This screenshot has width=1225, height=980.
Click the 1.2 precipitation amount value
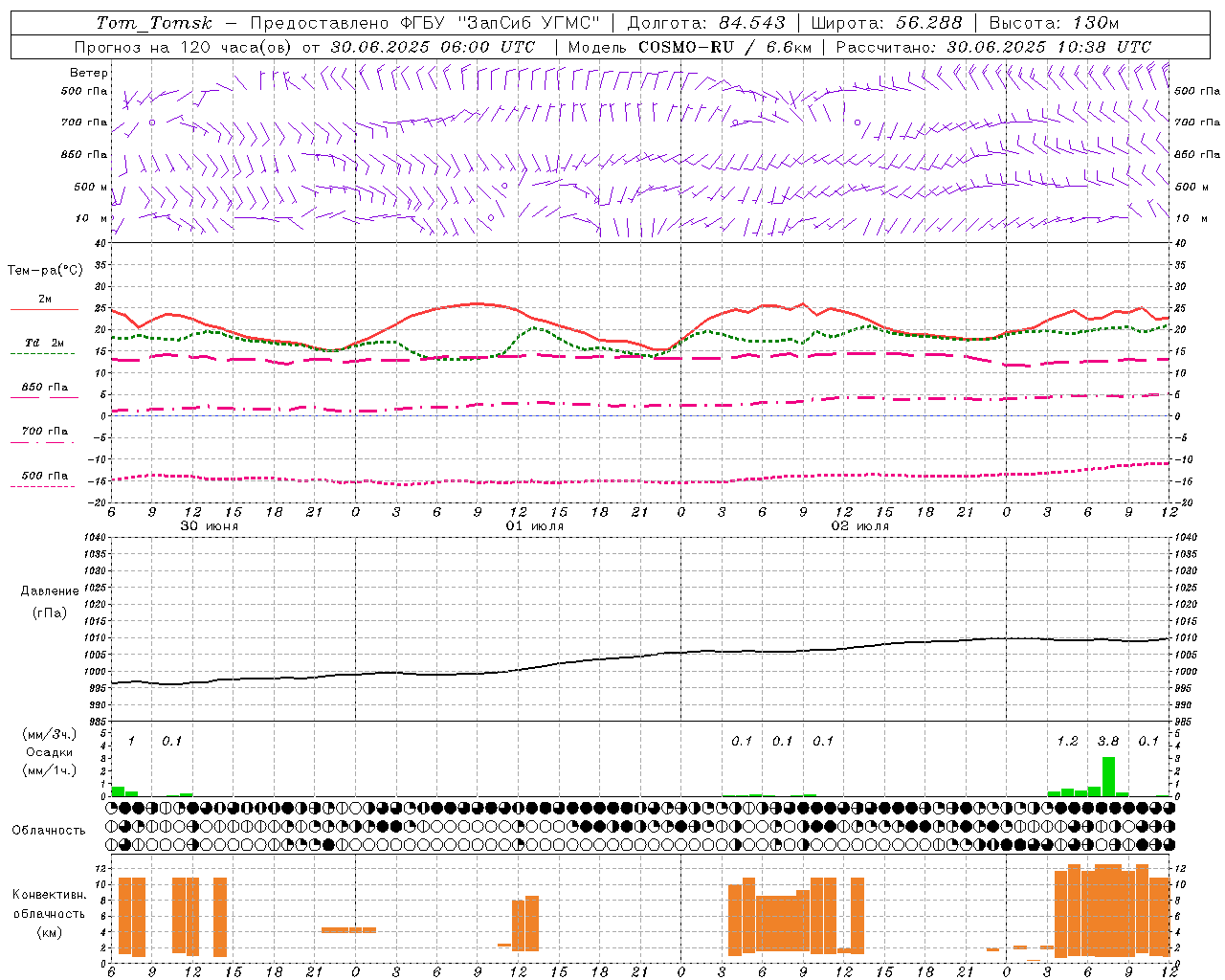[1067, 742]
